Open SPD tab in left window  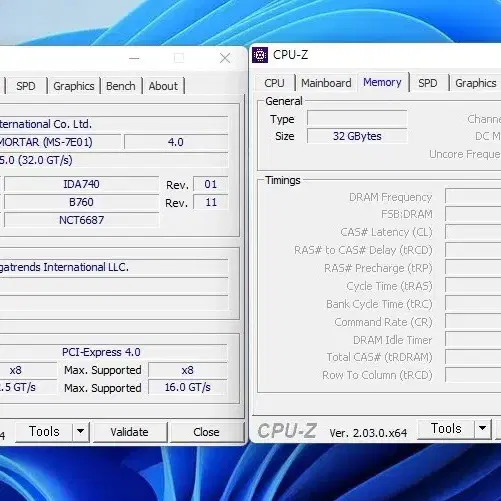click(26, 86)
